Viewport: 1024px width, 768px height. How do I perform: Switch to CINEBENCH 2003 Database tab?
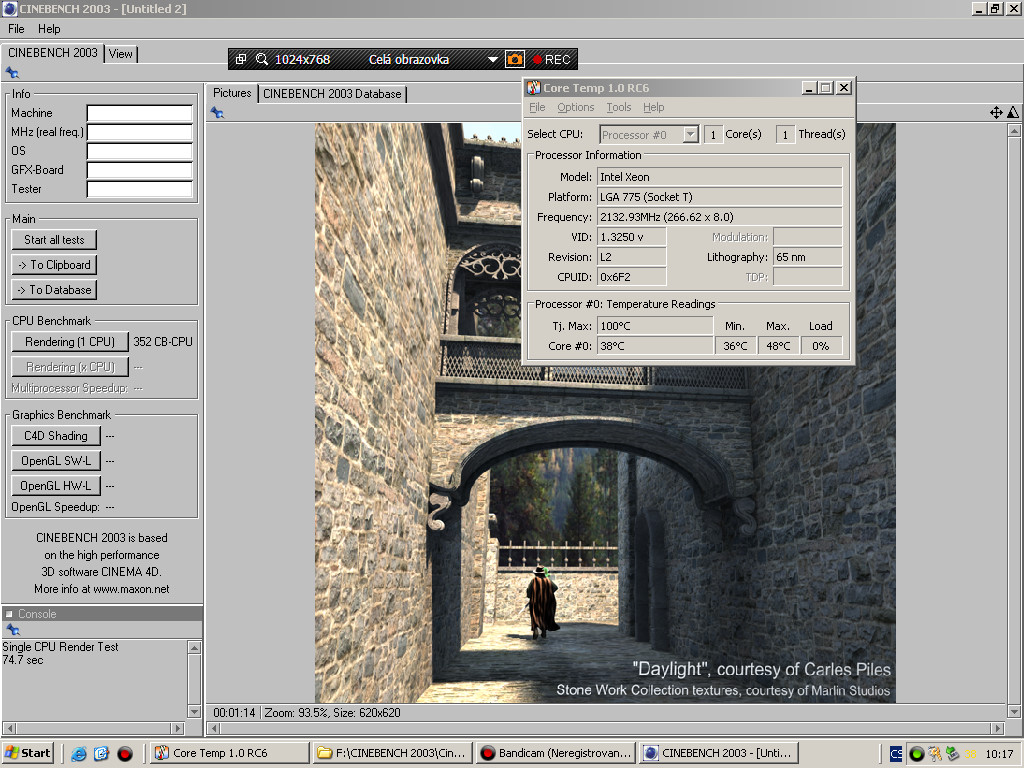332,94
